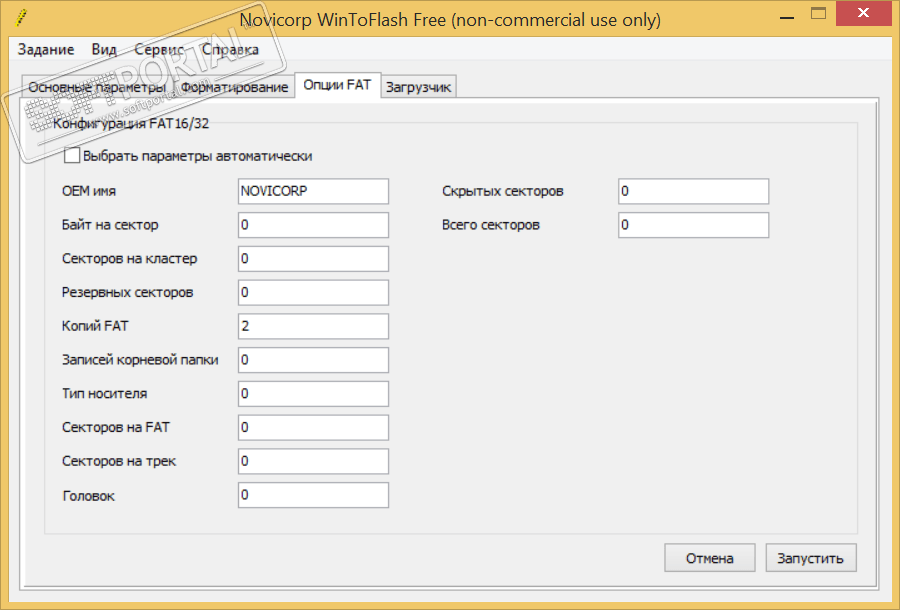Select the Копий FAT input field
Screen dimensions: 900x610
[313, 326]
